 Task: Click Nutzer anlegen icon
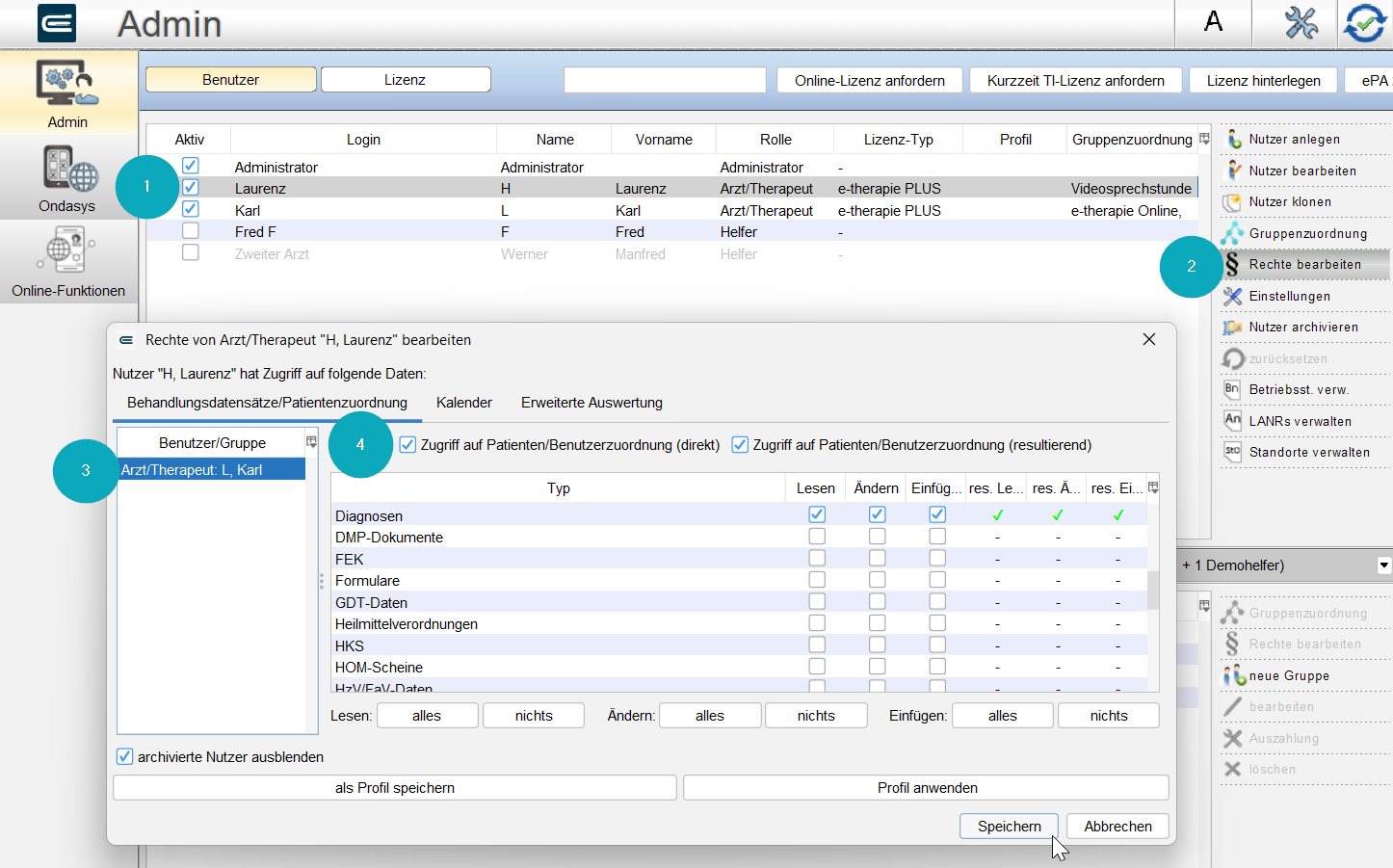point(1233,140)
